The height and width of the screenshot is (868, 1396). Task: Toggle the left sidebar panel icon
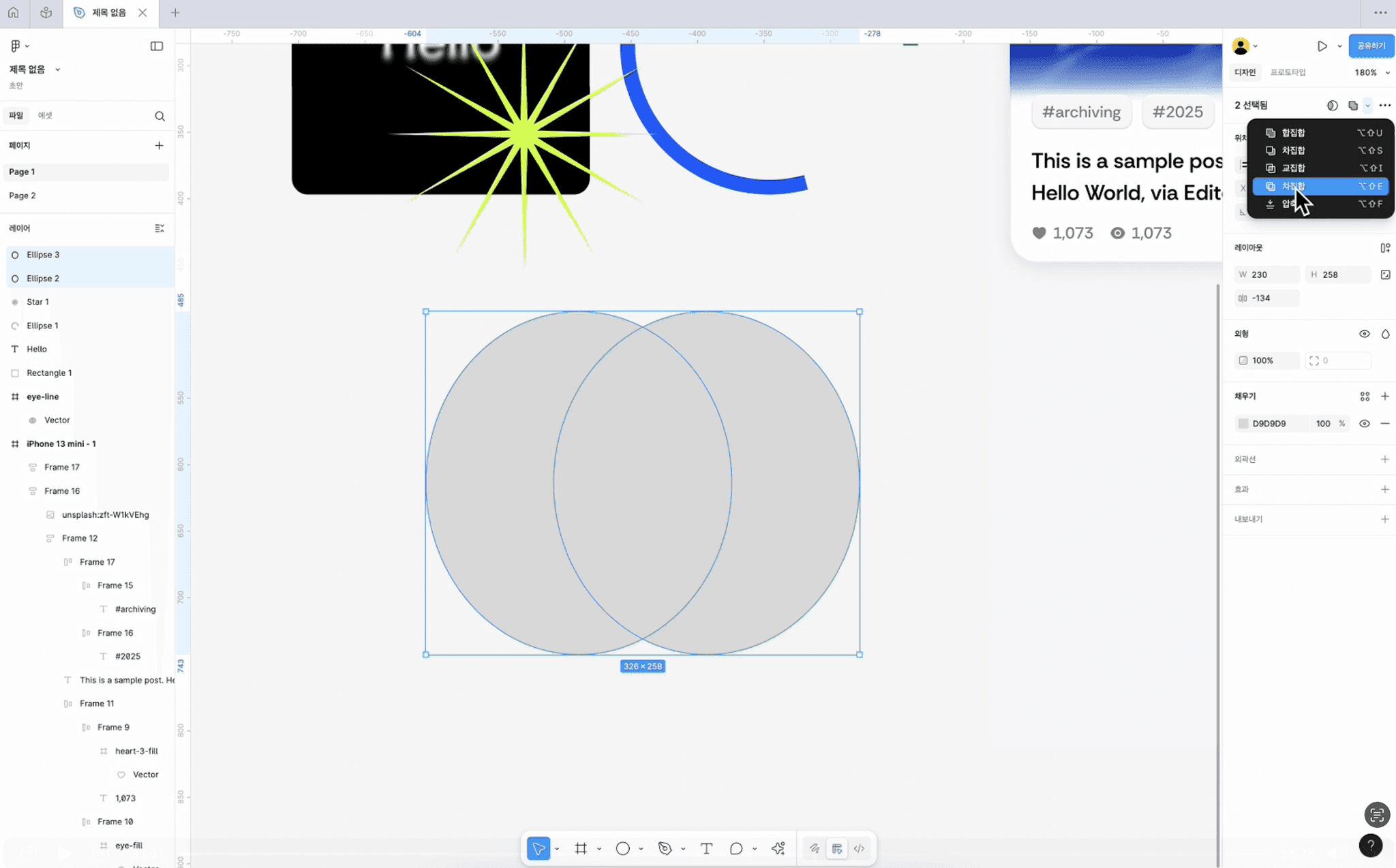point(156,46)
